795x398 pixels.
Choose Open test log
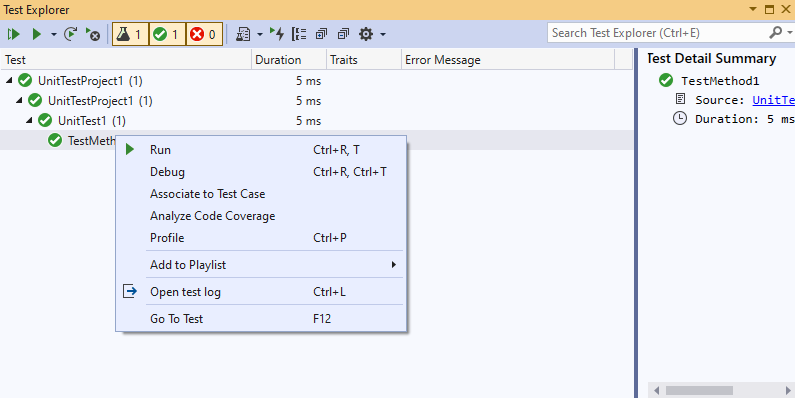tap(261, 292)
